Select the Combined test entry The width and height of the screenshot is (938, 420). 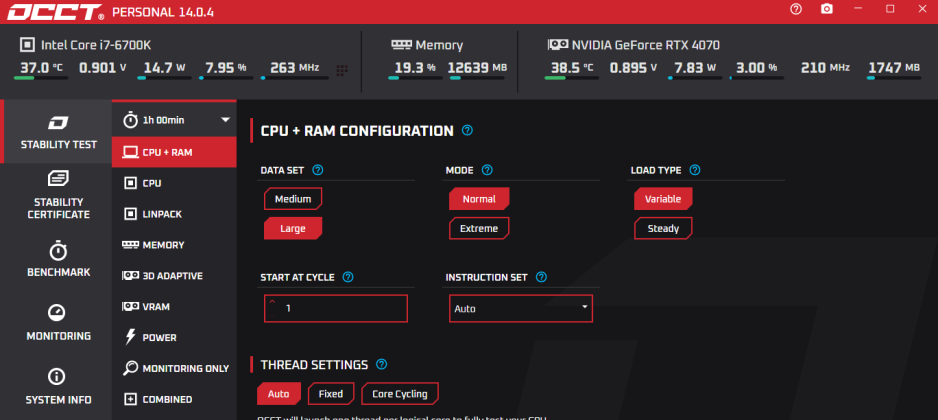pyautogui.click(x=174, y=399)
